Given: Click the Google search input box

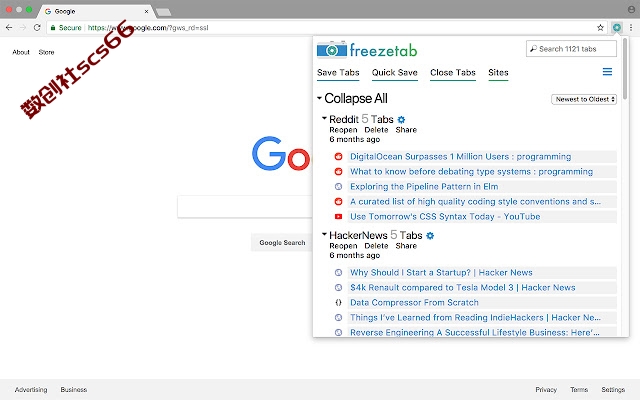Looking at the screenshot, I should [245, 207].
